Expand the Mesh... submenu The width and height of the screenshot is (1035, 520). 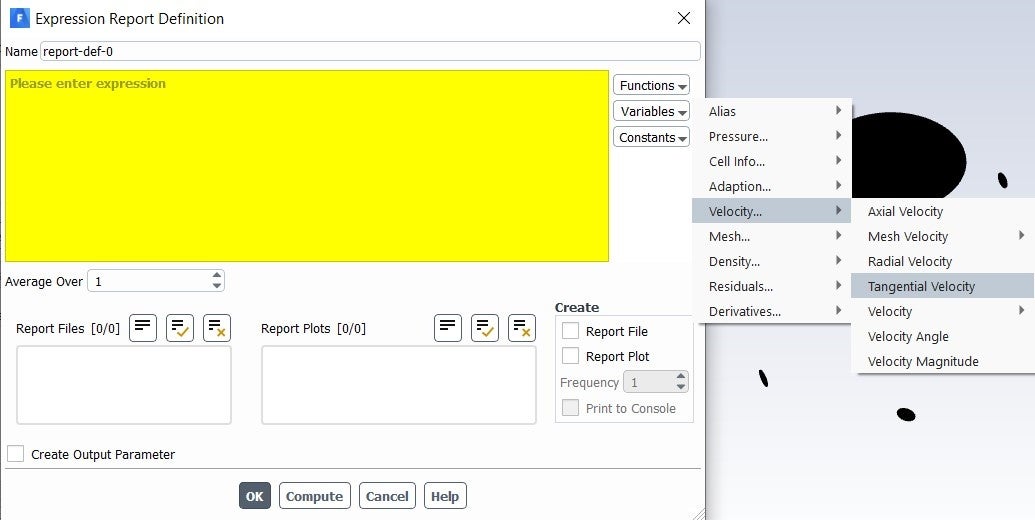tap(772, 236)
